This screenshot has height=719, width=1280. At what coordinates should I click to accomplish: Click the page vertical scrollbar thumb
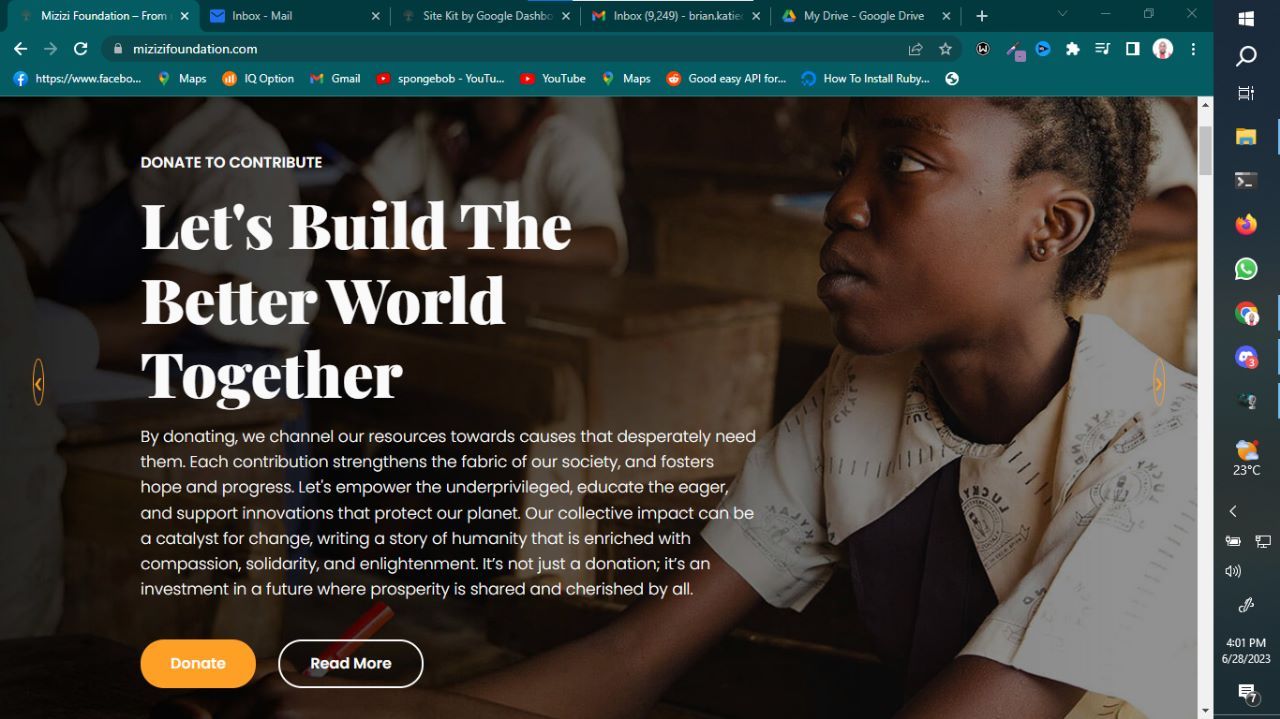1205,151
